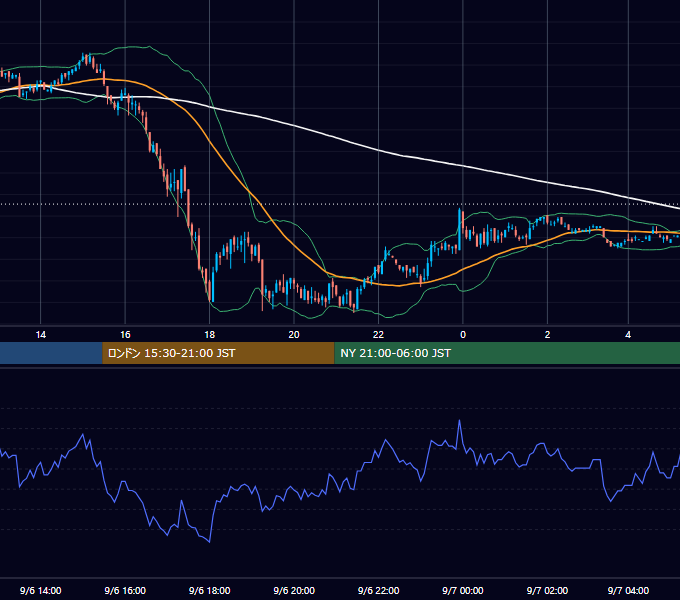Click the ロンドン 15:30-21:00 JST session bar
This screenshot has width=680, height=600.
[218, 353]
